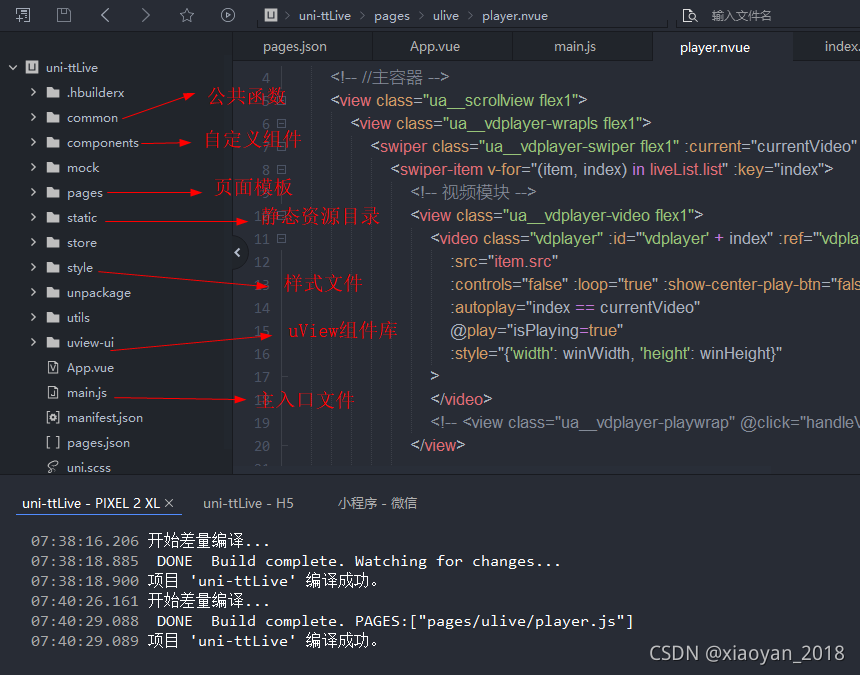Collapse the sidebar with the arrow handle
Image resolution: width=860 pixels, height=675 pixels.
[237, 252]
